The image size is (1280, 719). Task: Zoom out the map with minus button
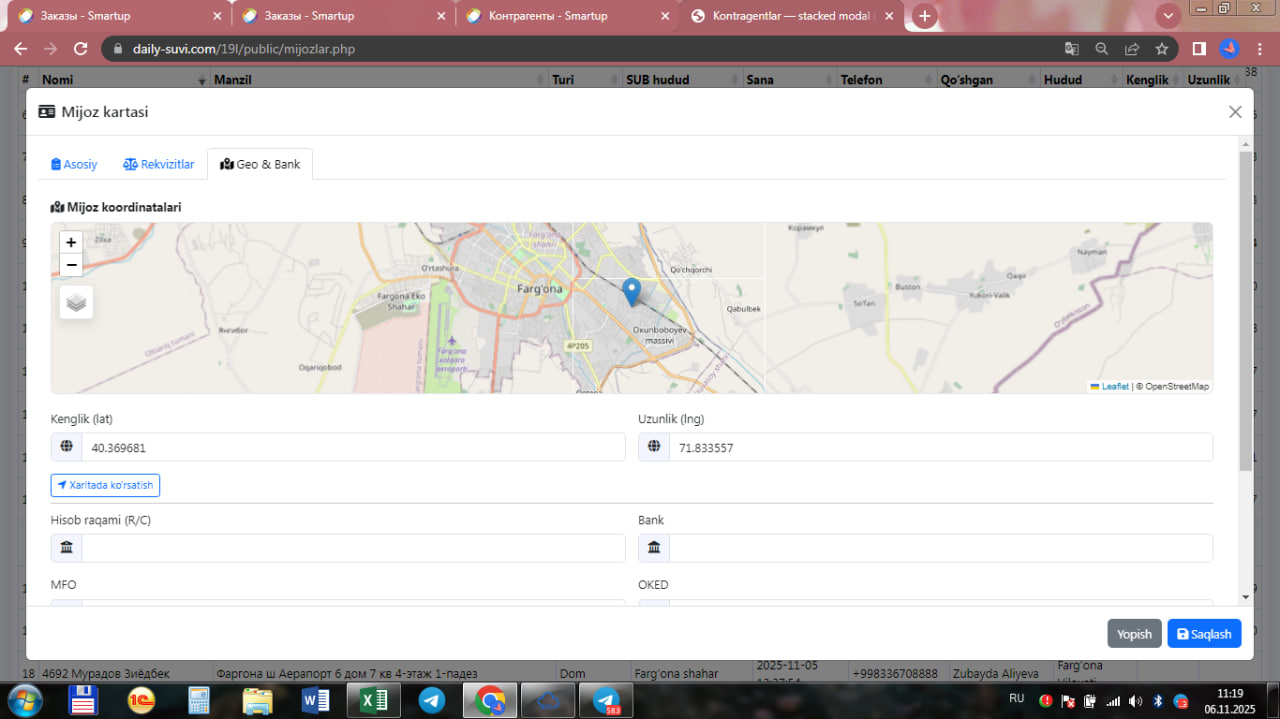point(70,265)
